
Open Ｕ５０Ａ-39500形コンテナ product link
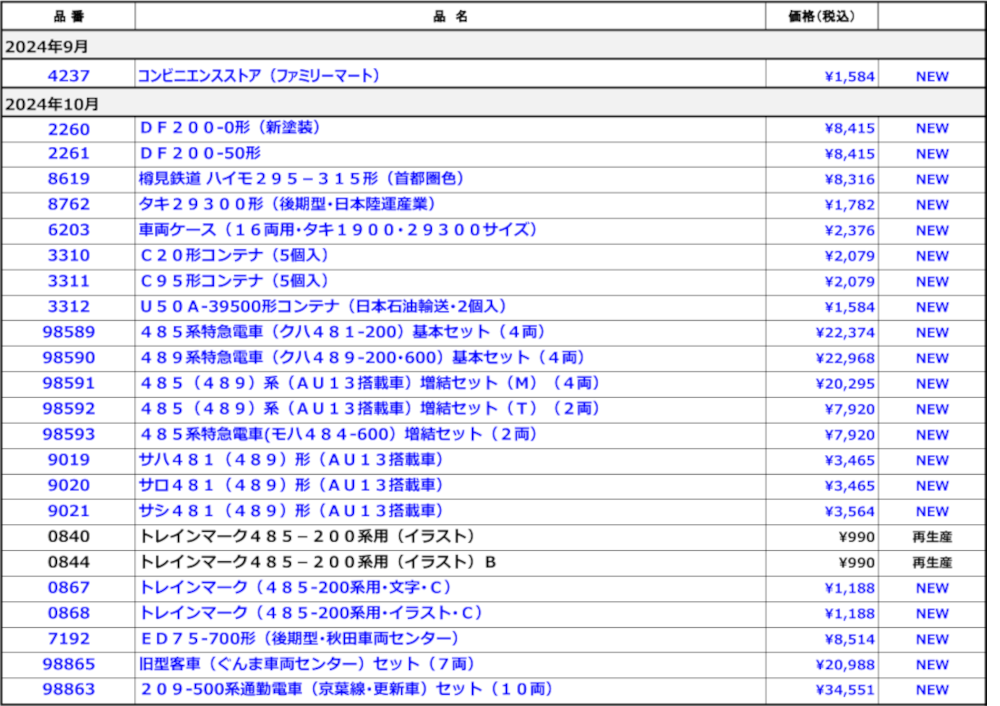[x=323, y=307]
